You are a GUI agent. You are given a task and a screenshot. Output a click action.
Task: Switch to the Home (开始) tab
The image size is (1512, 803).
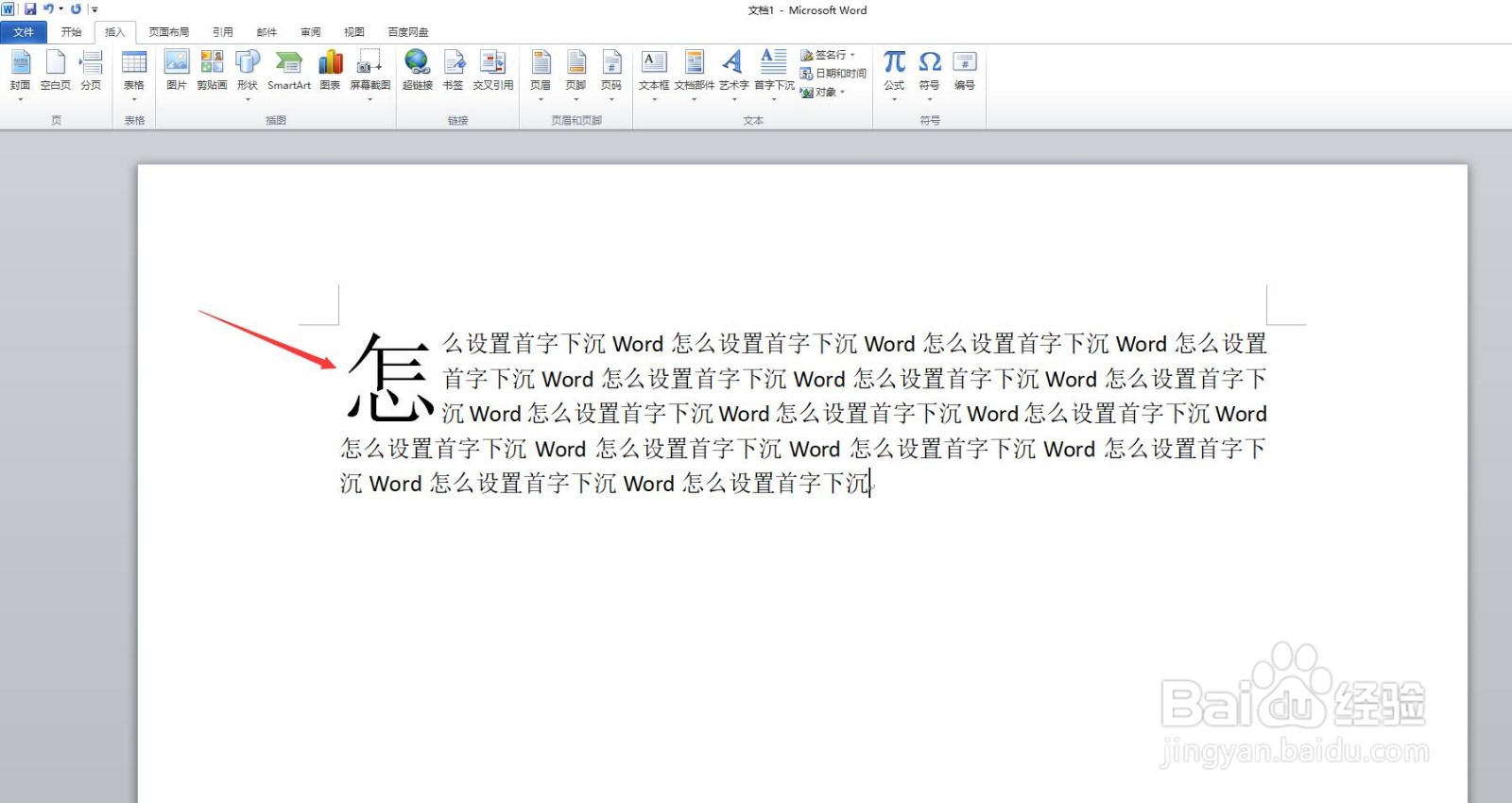tap(72, 32)
